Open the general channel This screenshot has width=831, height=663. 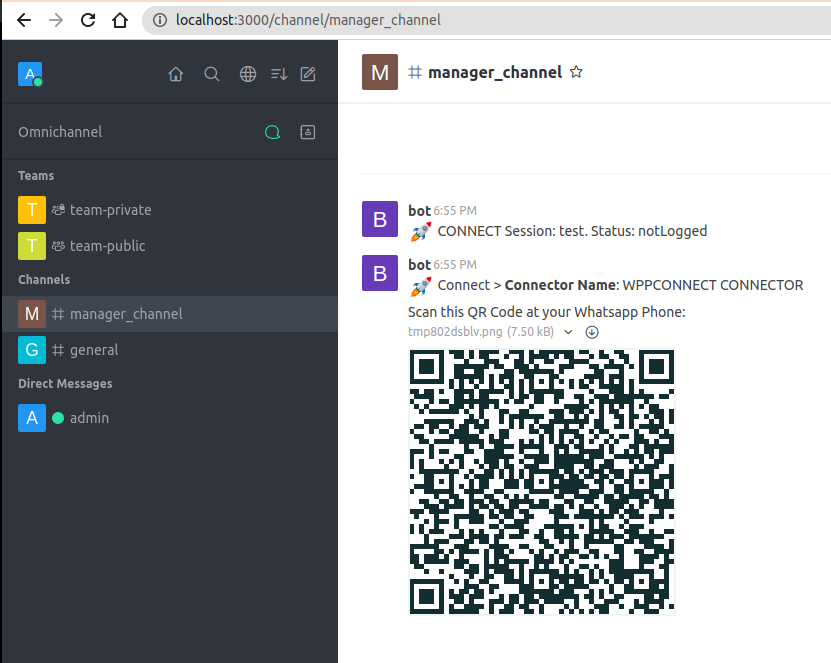170,350
